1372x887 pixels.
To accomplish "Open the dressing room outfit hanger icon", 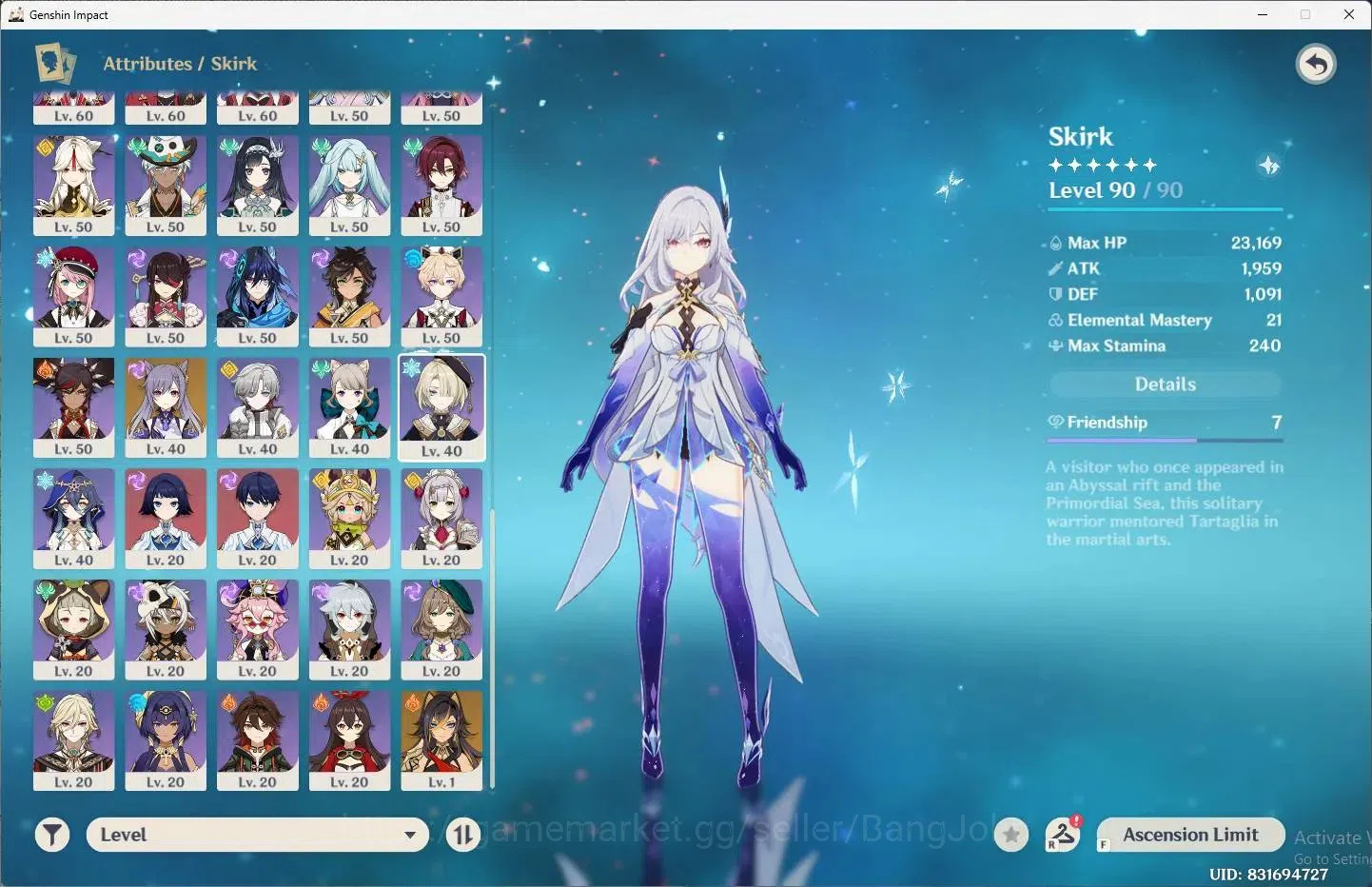I will [1064, 835].
